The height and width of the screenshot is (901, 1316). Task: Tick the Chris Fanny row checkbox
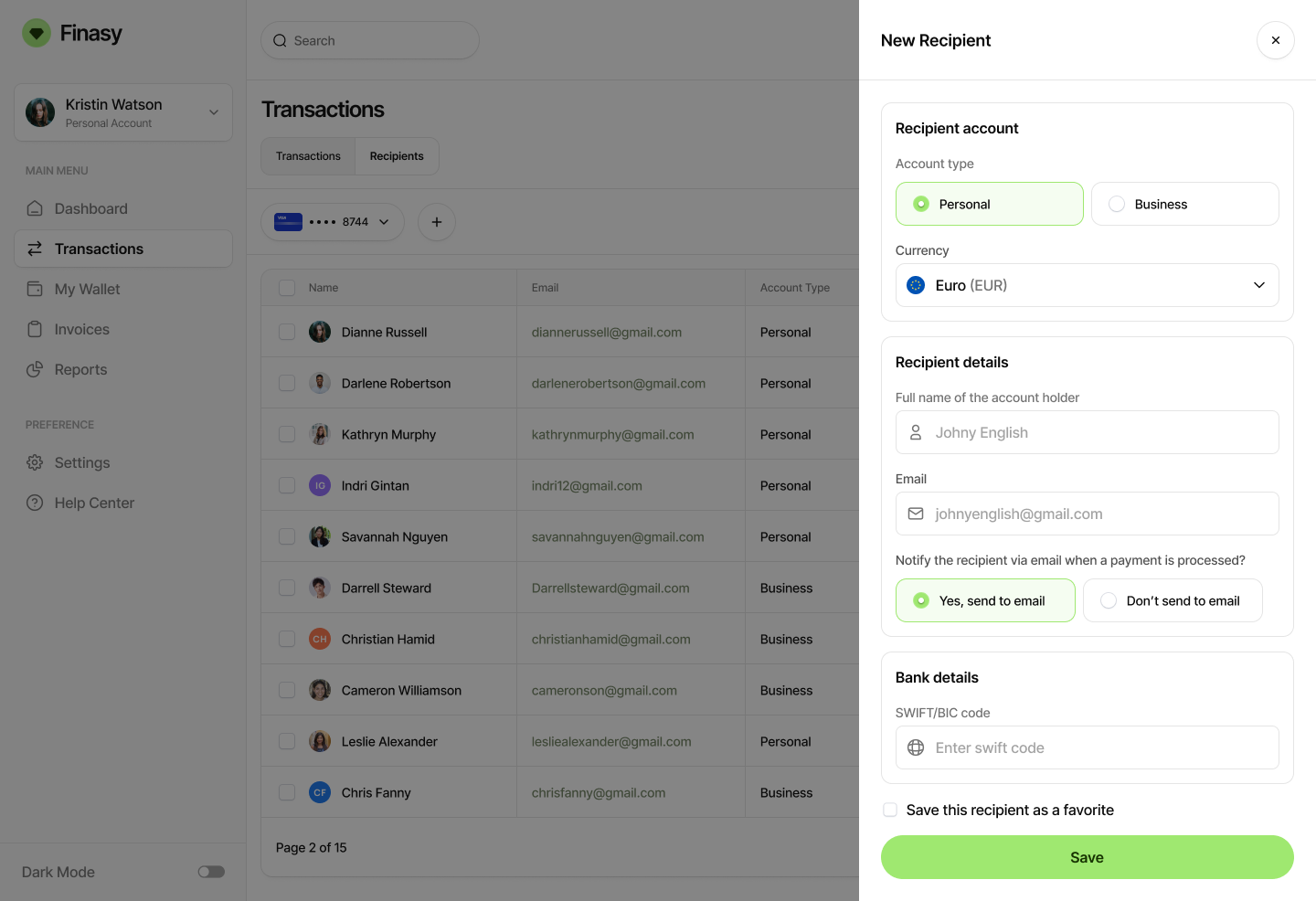(x=287, y=792)
